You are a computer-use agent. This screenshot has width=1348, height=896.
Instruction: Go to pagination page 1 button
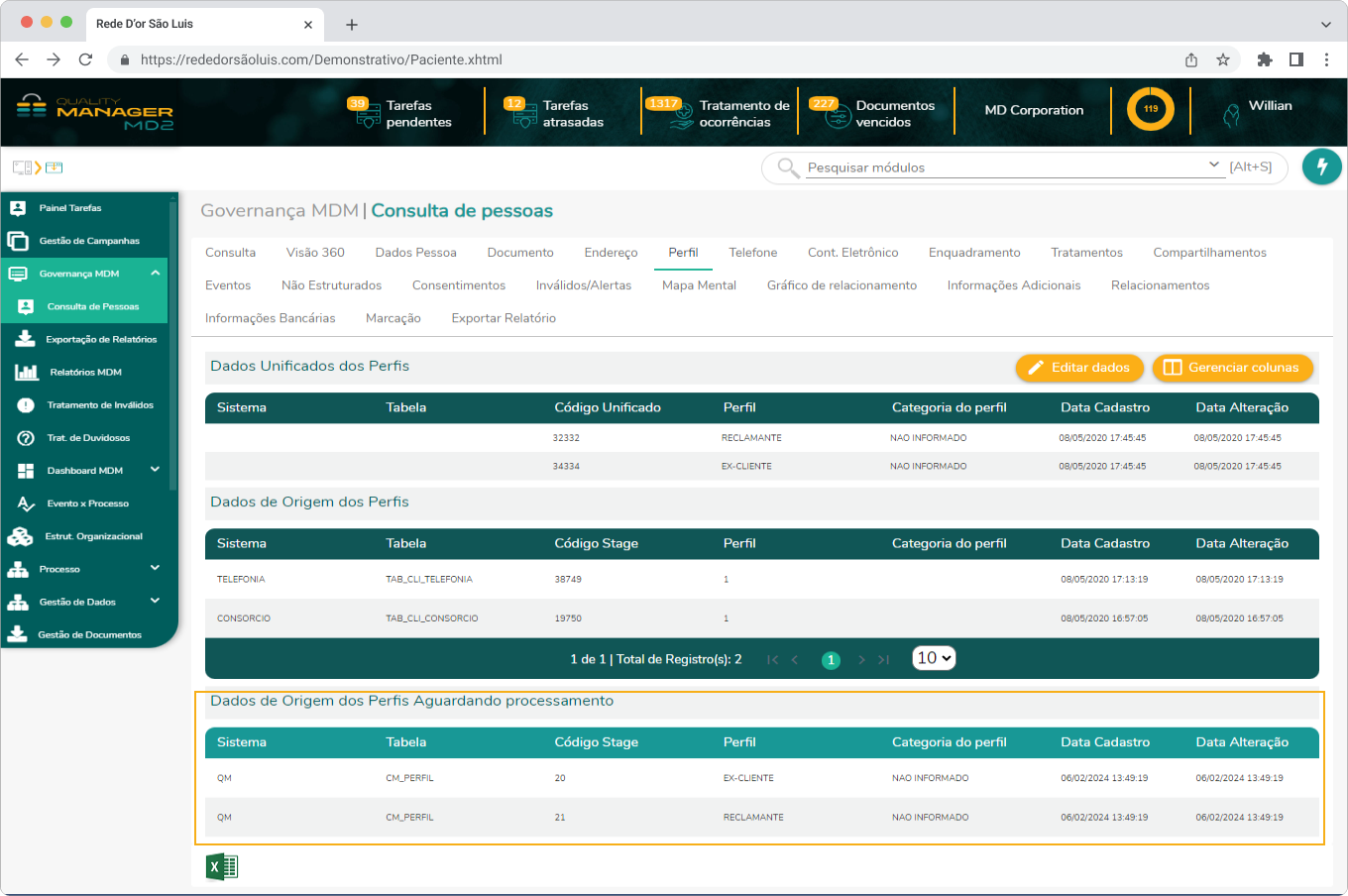click(831, 660)
